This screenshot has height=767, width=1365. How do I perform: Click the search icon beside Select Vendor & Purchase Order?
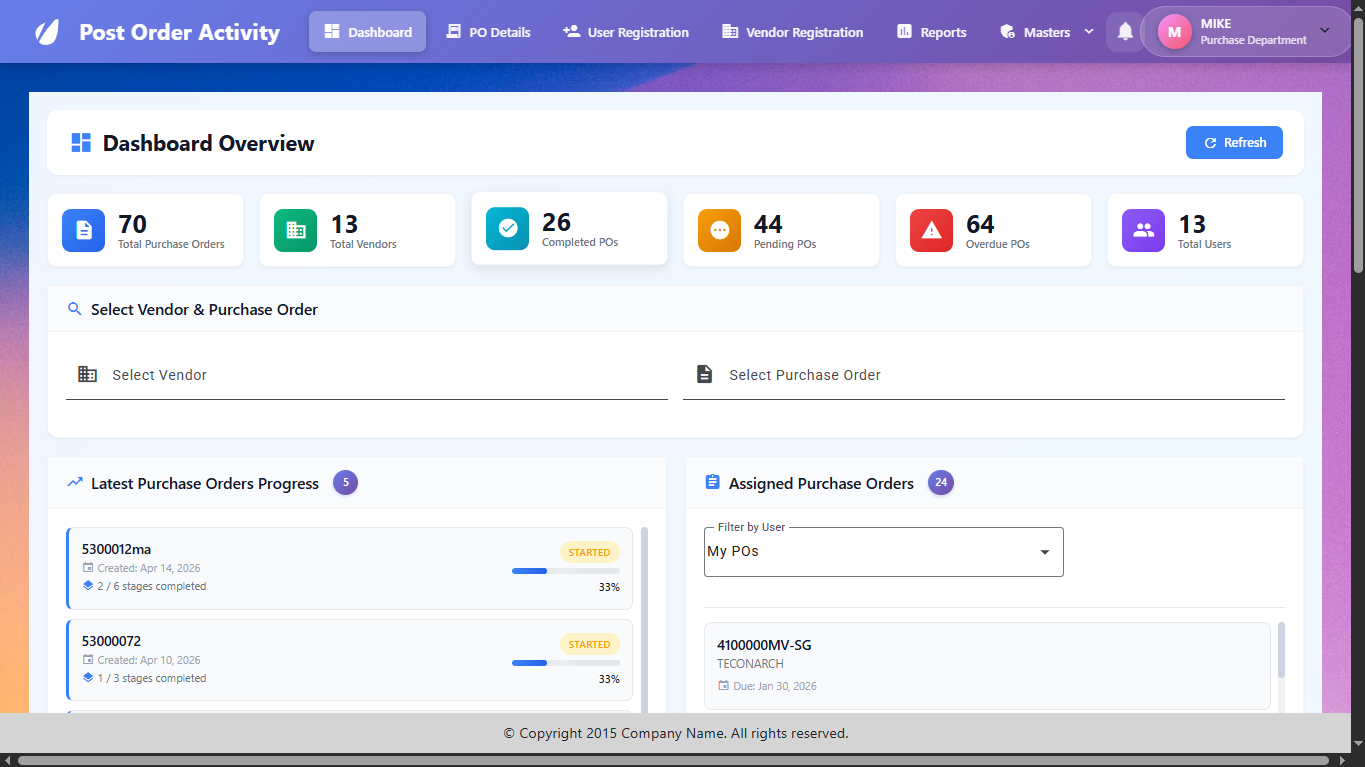tap(74, 309)
